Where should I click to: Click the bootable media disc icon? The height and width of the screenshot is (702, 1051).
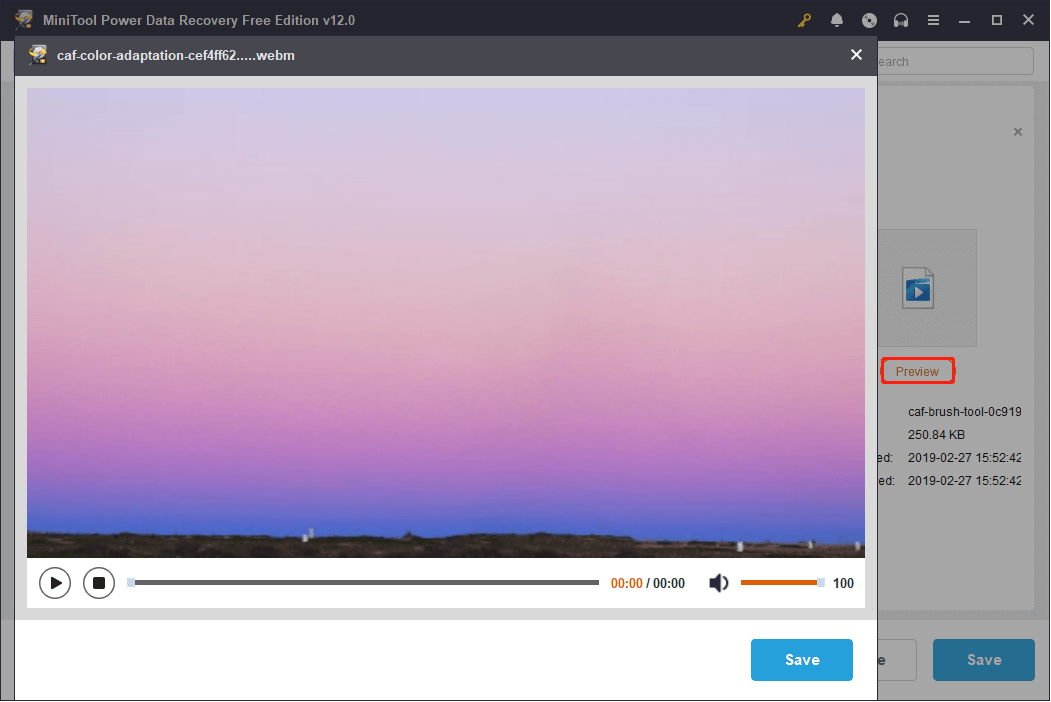pos(869,19)
